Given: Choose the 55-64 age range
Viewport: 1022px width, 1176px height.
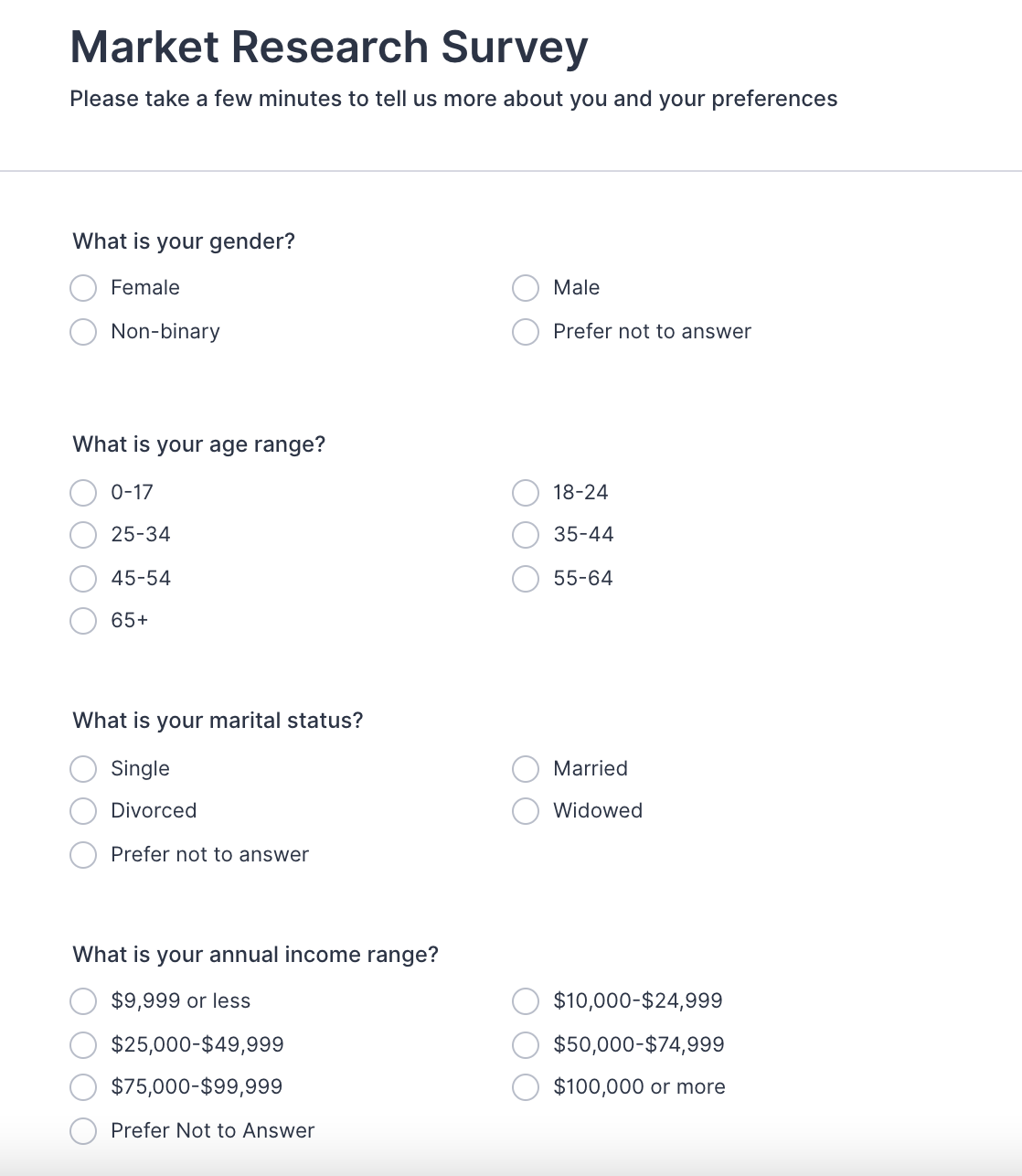Looking at the screenshot, I should click(526, 579).
